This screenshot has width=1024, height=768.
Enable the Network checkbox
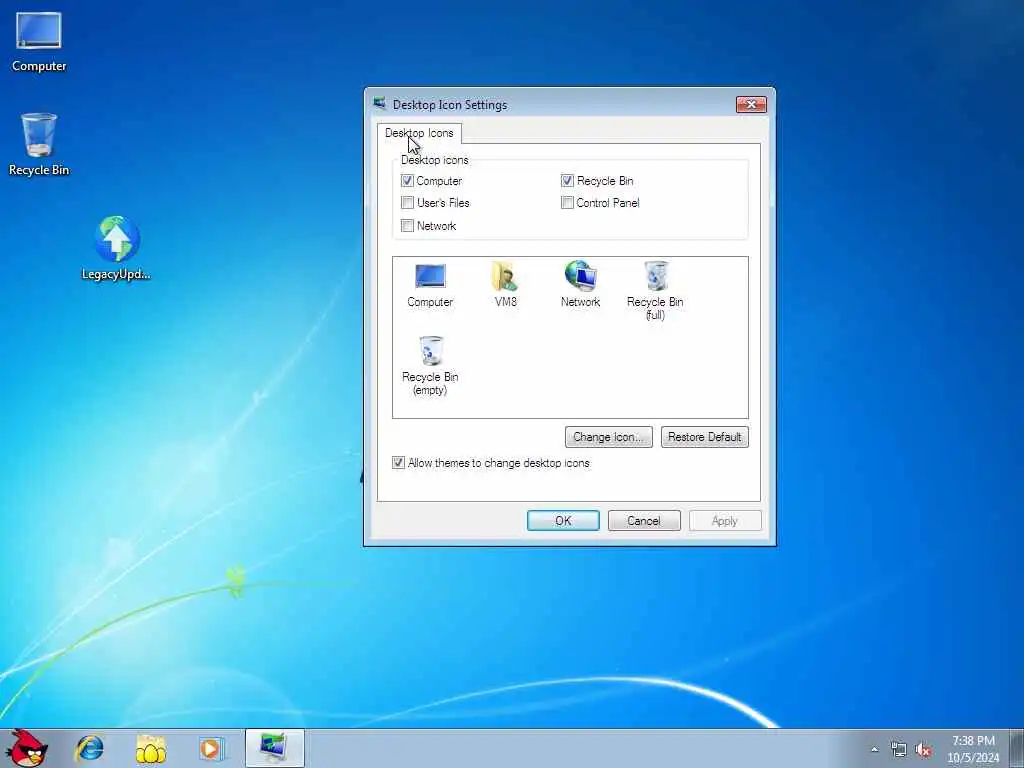tap(407, 226)
